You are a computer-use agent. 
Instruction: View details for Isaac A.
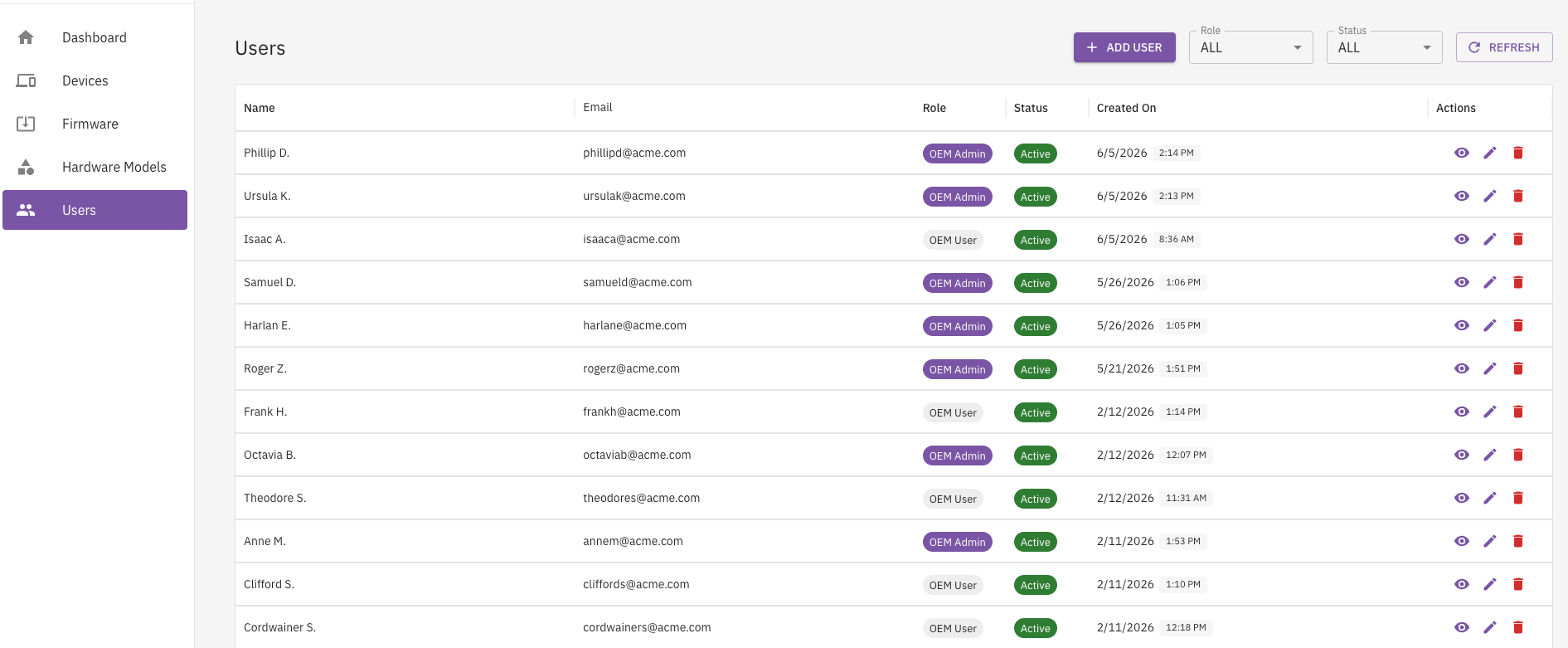(x=1462, y=239)
